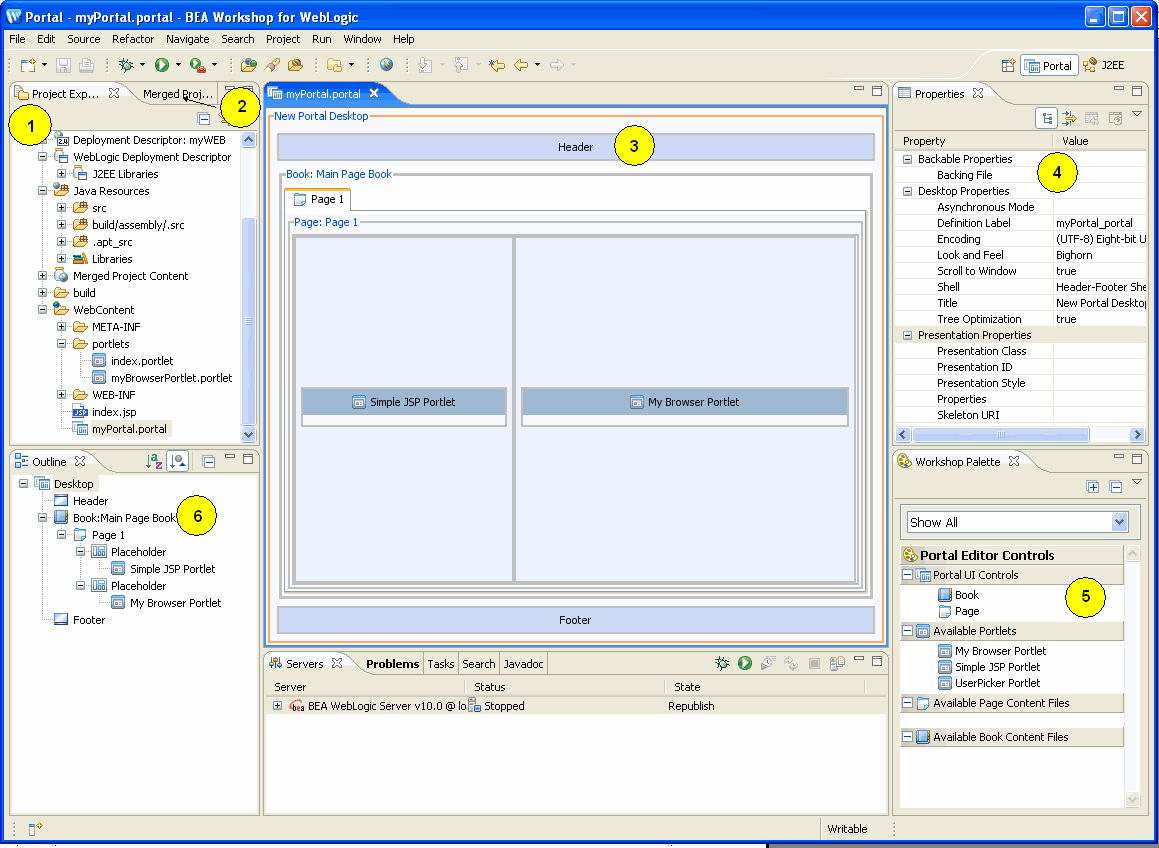
Task: Publish changes to the server
Action: tap(836, 663)
